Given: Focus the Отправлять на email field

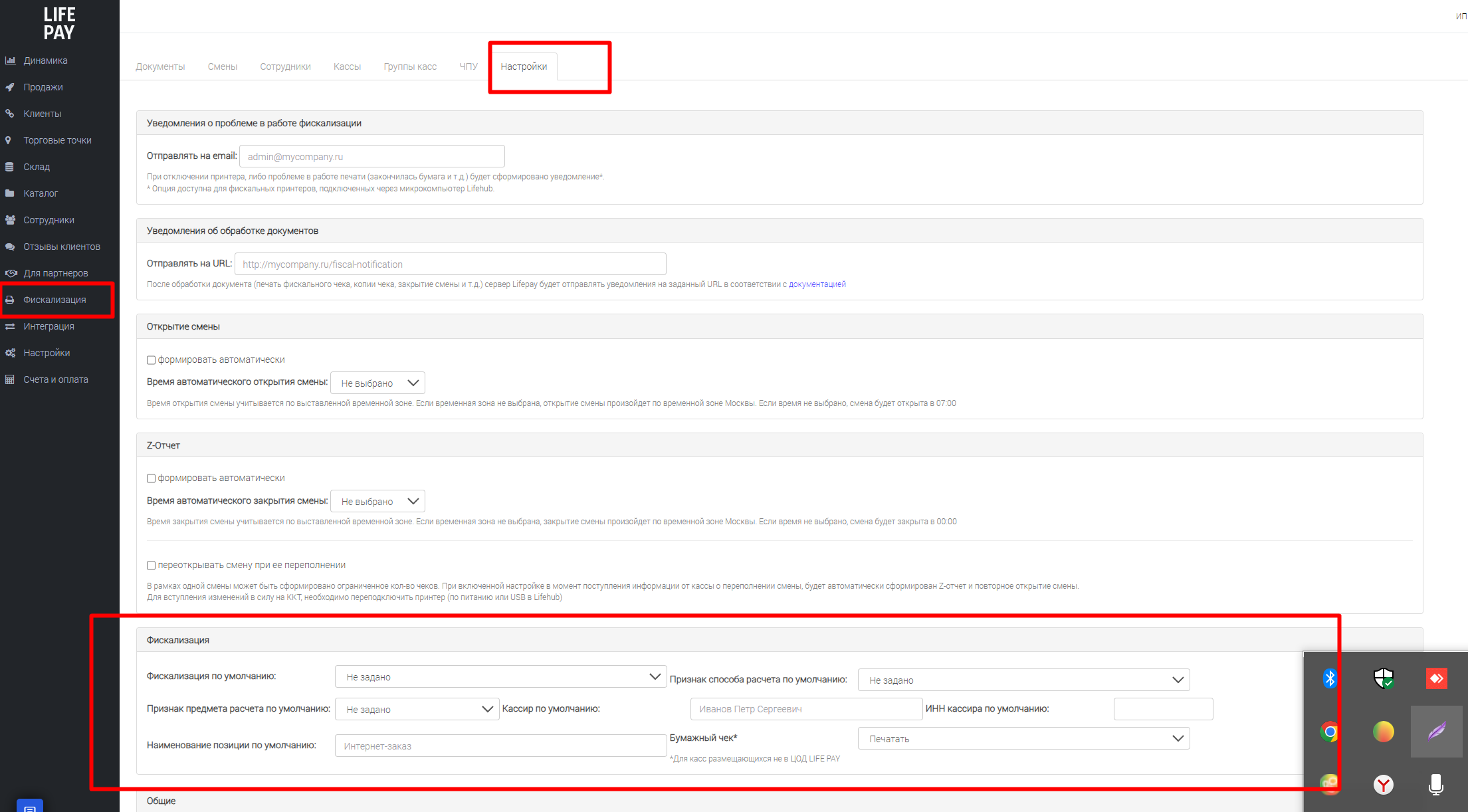Looking at the screenshot, I should [x=371, y=156].
